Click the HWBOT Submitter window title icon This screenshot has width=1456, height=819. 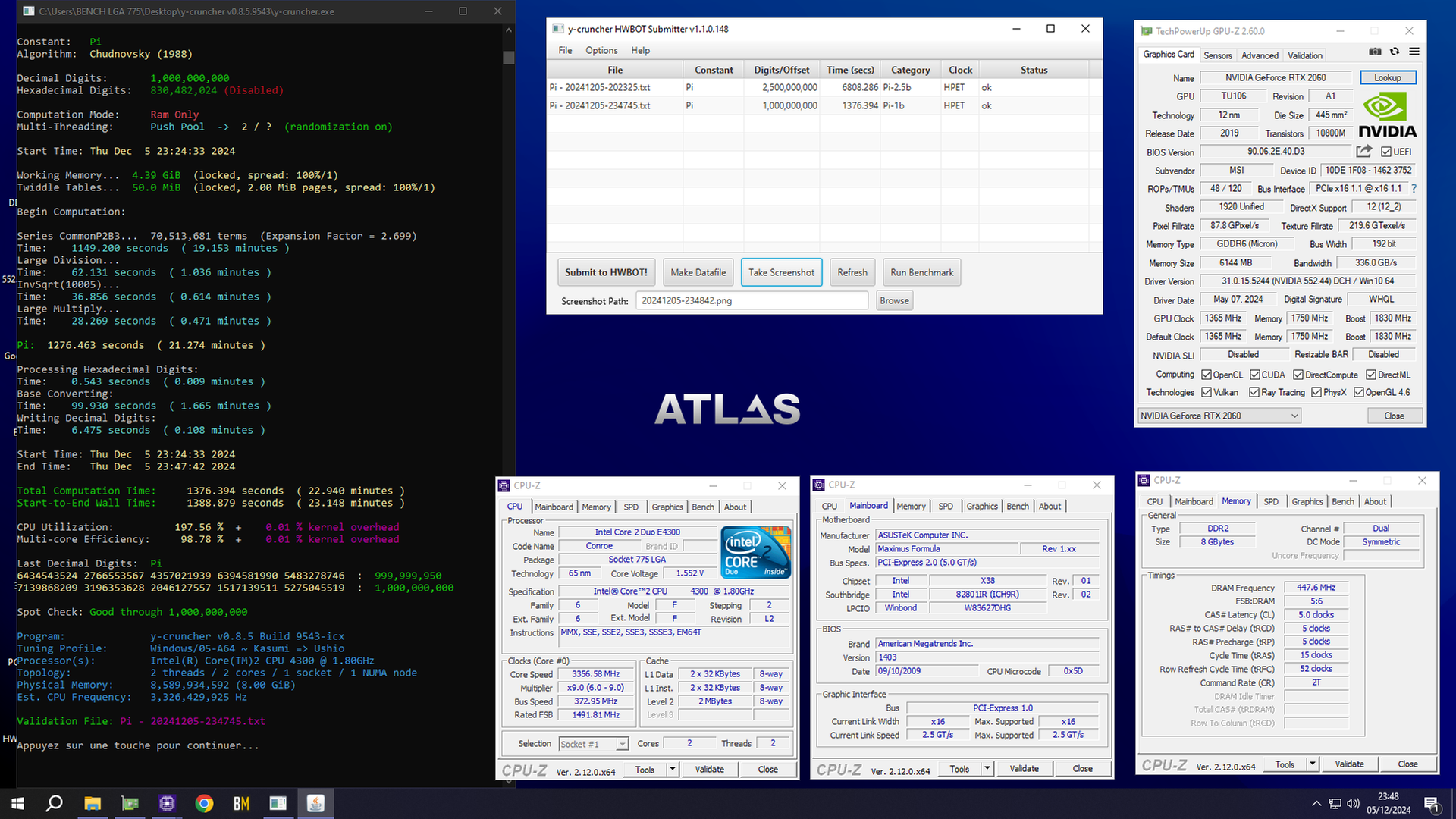pos(558,29)
